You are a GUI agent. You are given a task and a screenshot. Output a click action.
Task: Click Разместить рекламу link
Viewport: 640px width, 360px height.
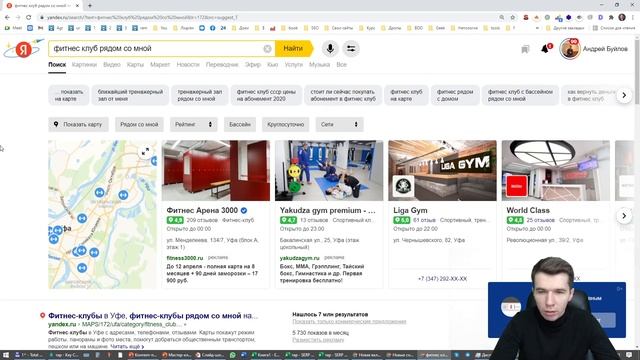coord(318,340)
